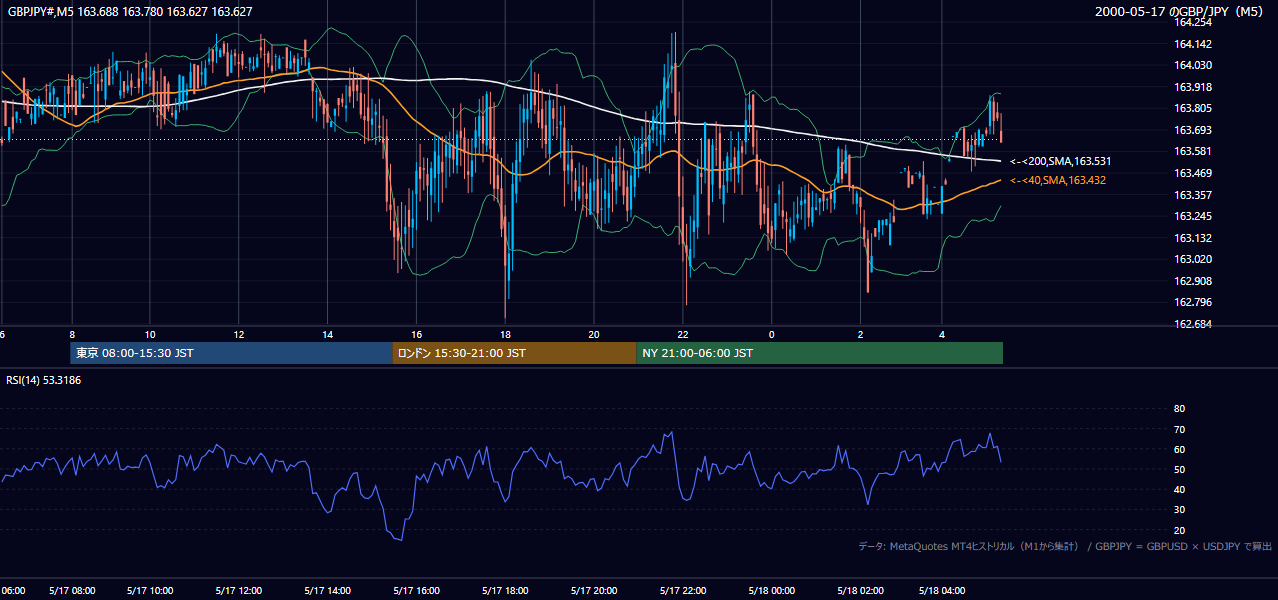Click price axis value 162.796
Screen dimensions: 1278x600
[1193, 302]
